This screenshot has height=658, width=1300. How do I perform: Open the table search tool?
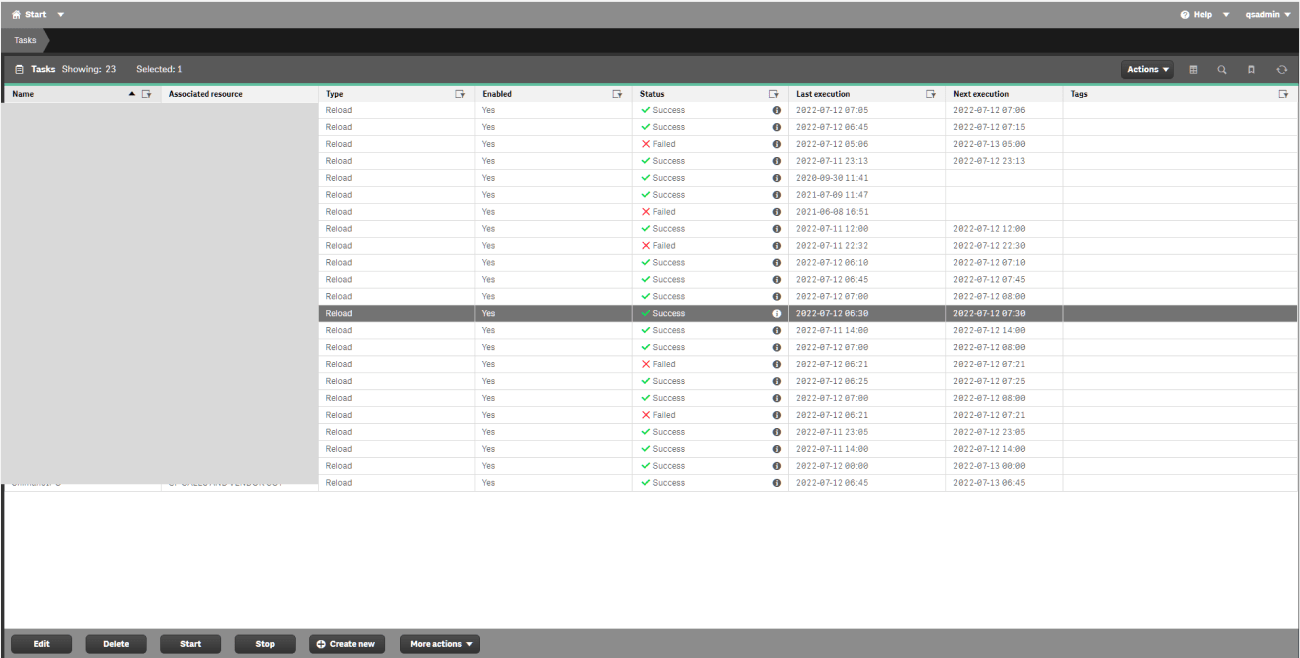[x=1222, y=69]
